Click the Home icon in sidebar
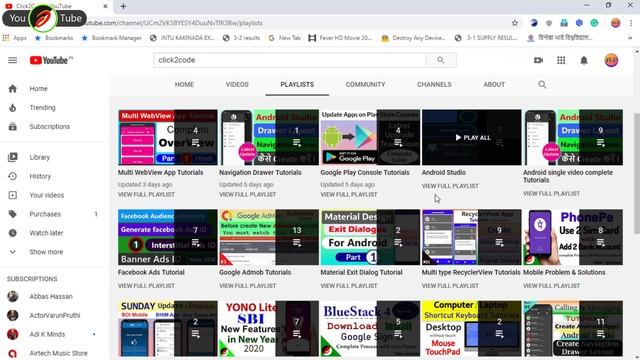This screenshot has width=640, height=360. (13, 89)
